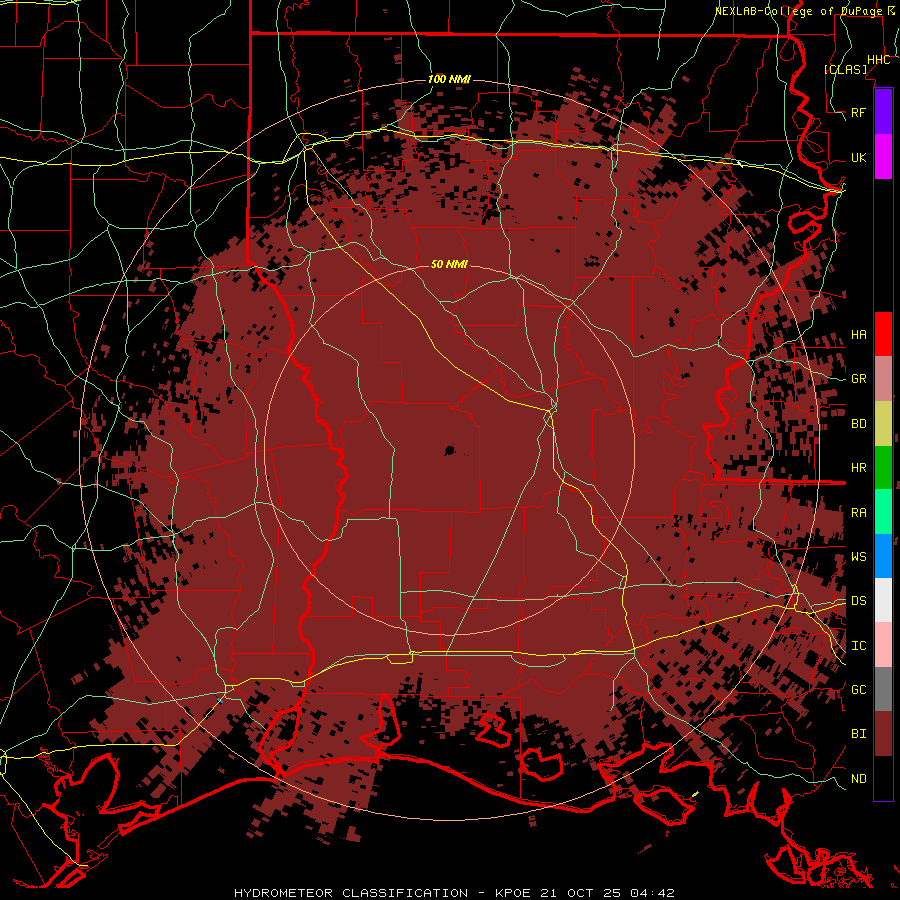Viewport: 900px width, 900px height.
Task: Click the 100 NMI range ring label
Action: 449,79
